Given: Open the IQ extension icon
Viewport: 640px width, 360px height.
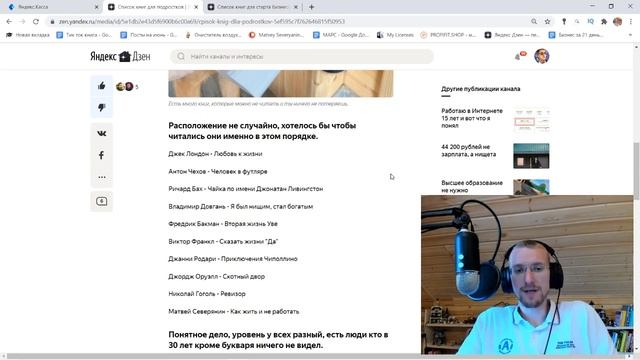Looking at the screenshot, I should [590, 21].
